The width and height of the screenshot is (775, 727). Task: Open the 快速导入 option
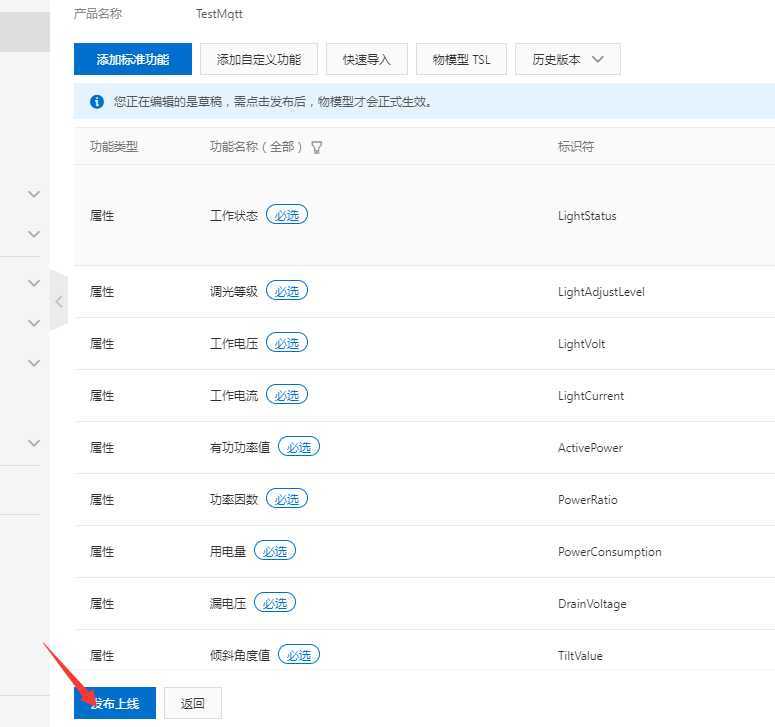(367, 59)
